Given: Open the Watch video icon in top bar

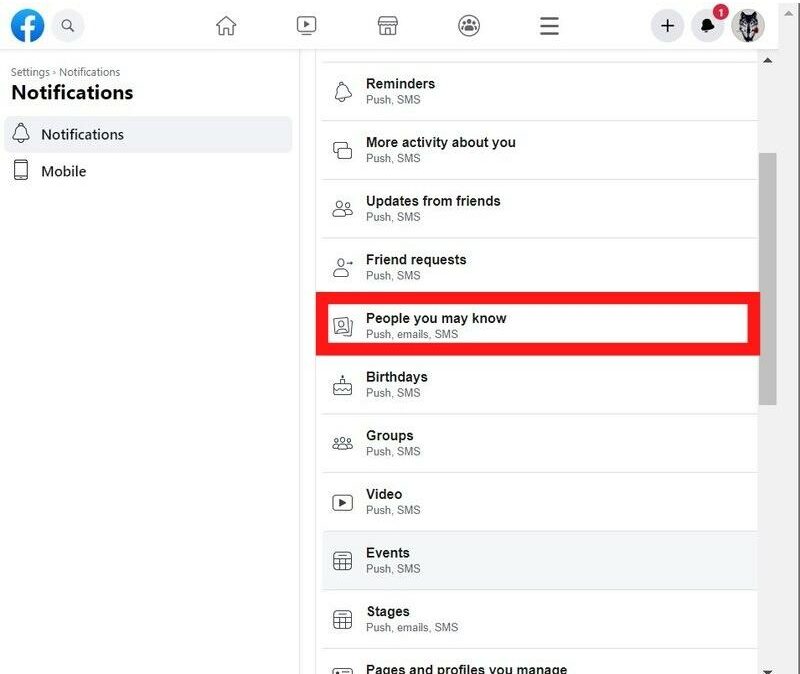Looking at the screenshot, I should [x=307, y=26].
